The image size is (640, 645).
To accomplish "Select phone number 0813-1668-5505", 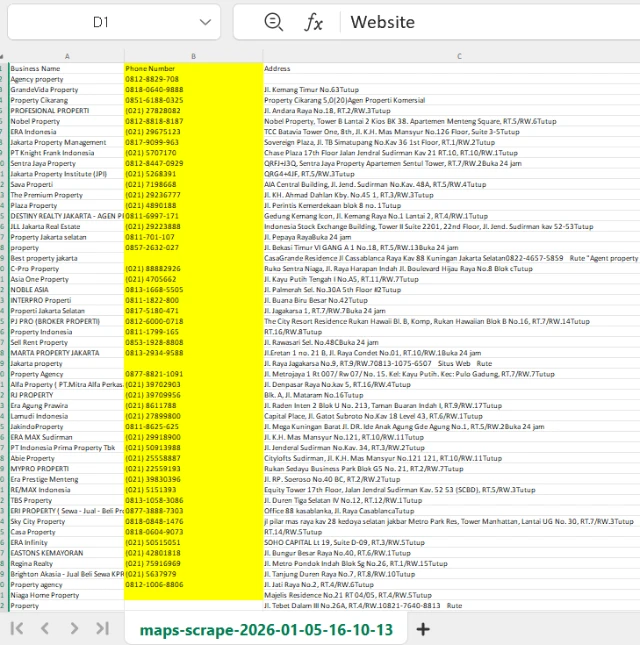I will [x=193, y=290].
